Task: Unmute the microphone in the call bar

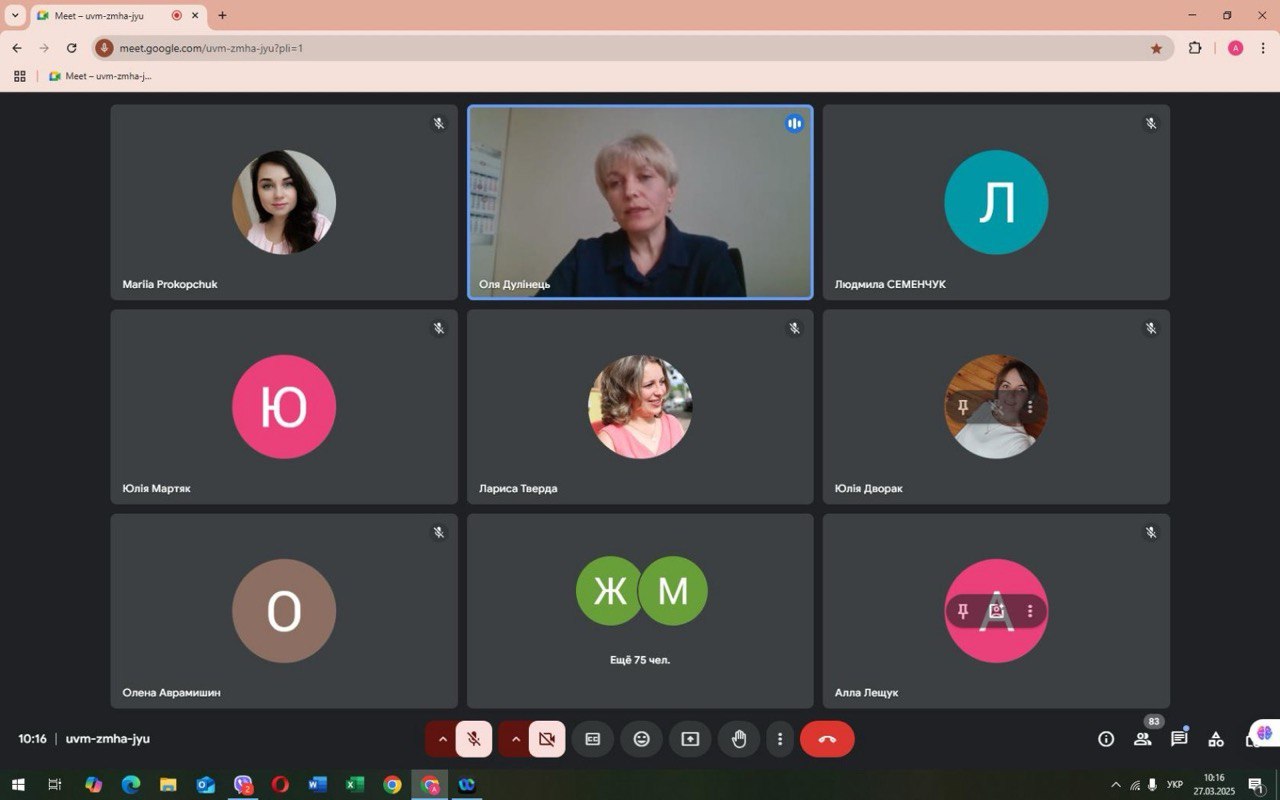Action: click(474, 739)
